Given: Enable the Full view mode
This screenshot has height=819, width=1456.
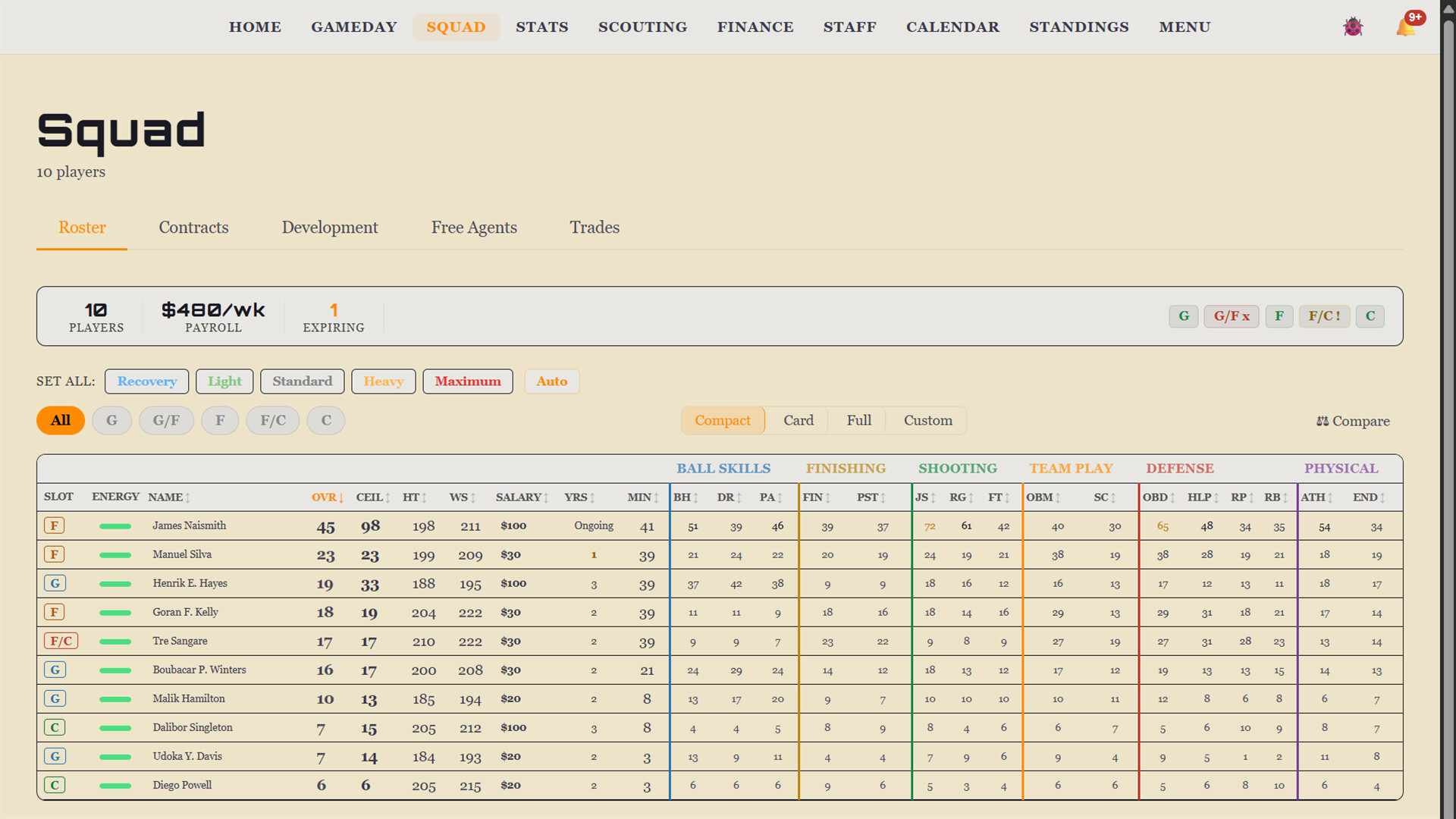Looking at the screenshot, I should 858,421.
